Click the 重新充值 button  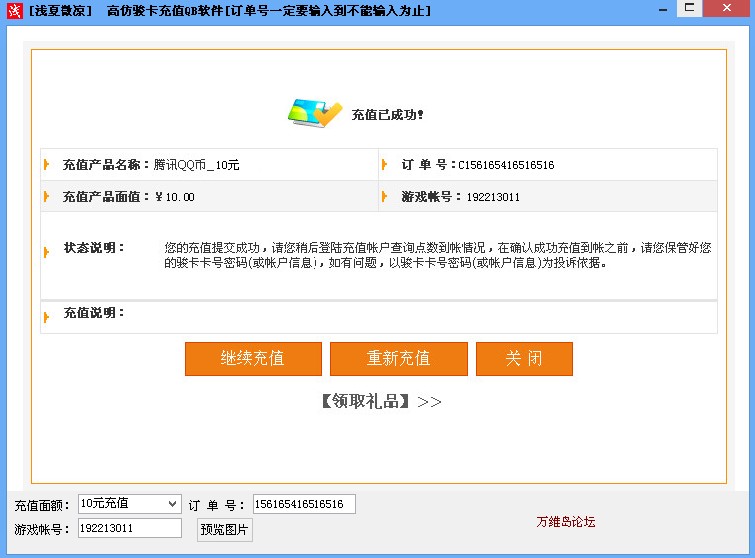[399, 359]
